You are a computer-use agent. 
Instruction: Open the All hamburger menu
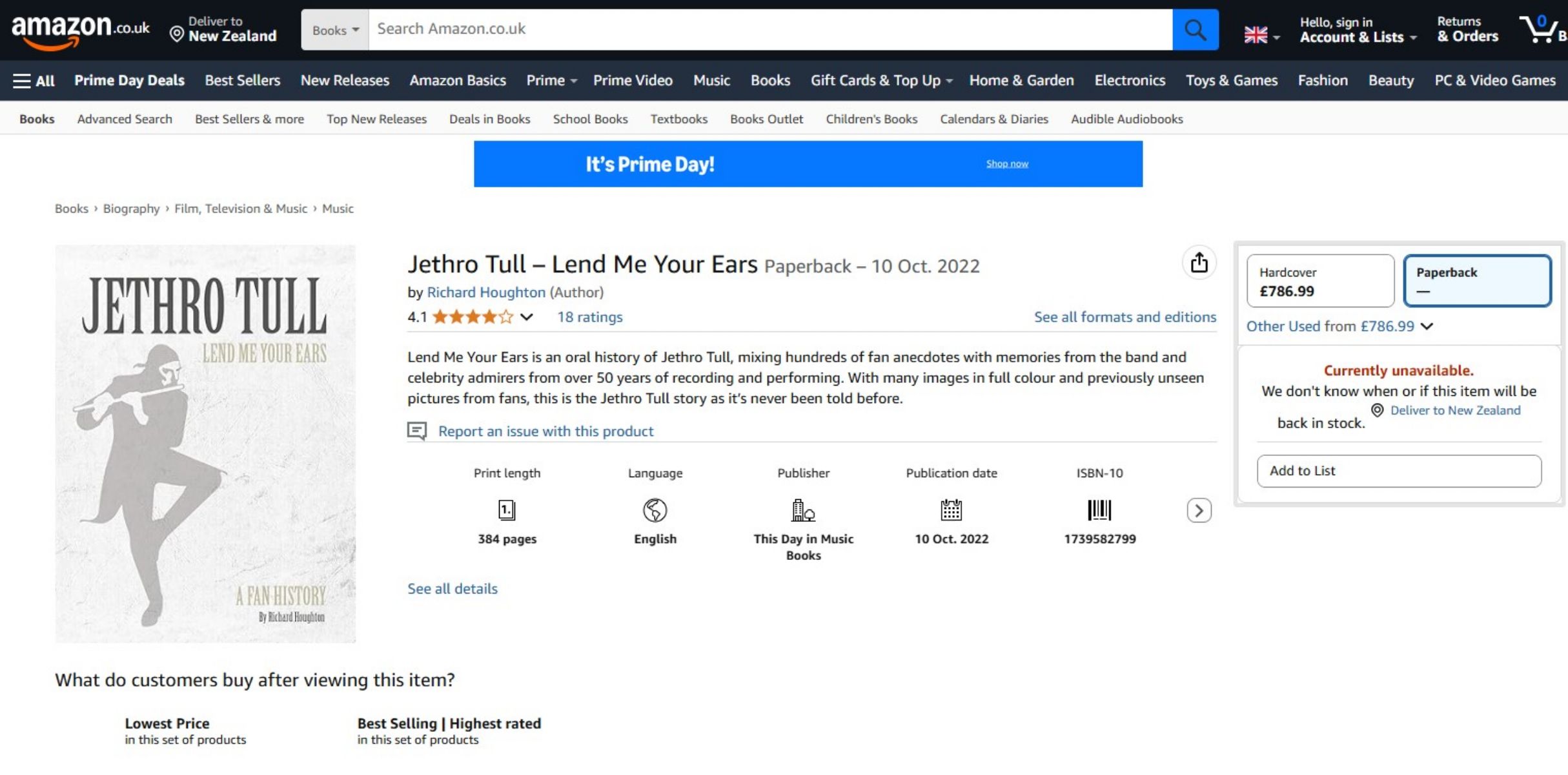click(34, 81)
